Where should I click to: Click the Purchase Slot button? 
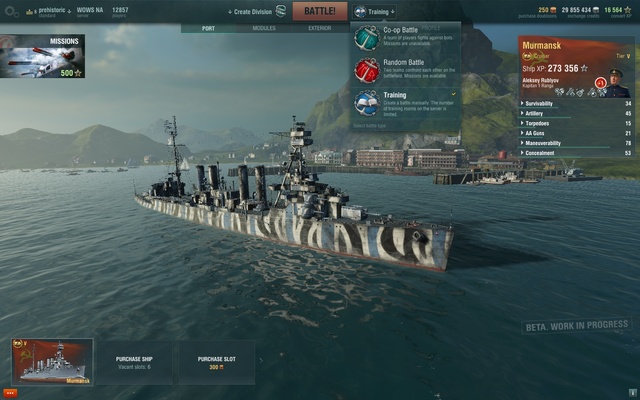coord(216,362)
